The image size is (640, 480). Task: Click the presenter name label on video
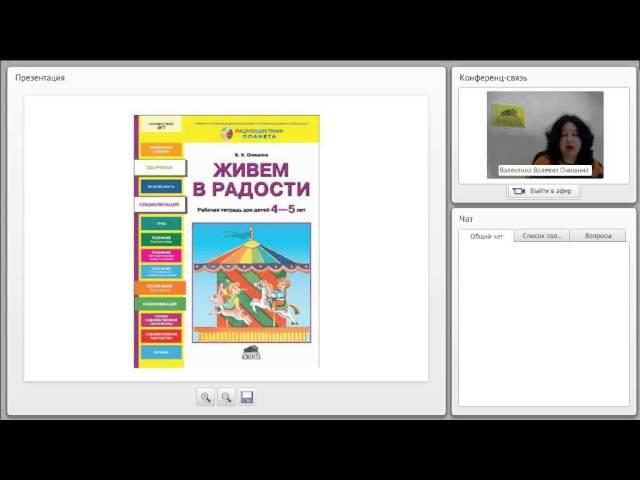[x=545, y=170]
